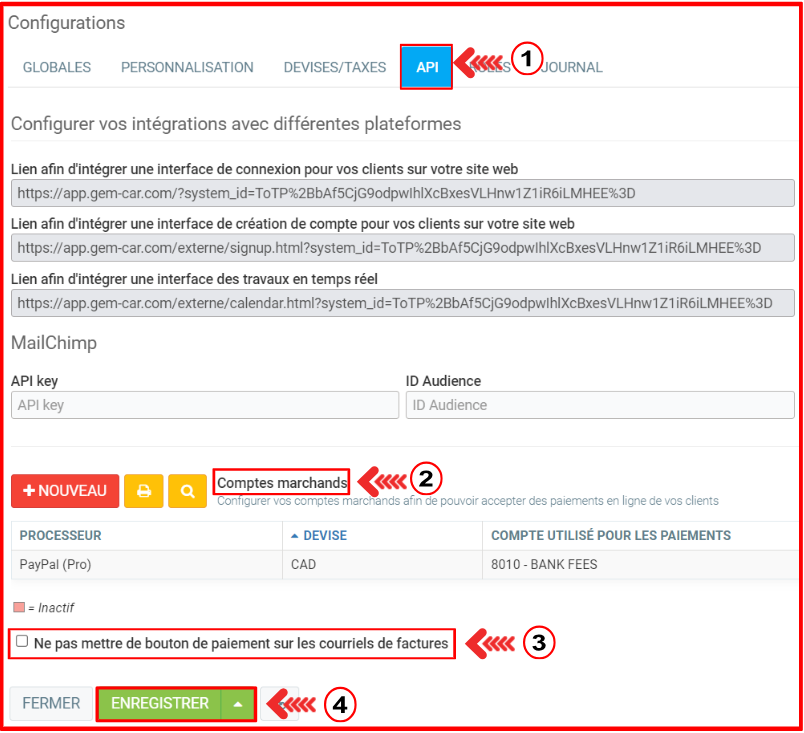Click the signup.html account creation link field
The image size is (804, 733).
click(402, 247)
